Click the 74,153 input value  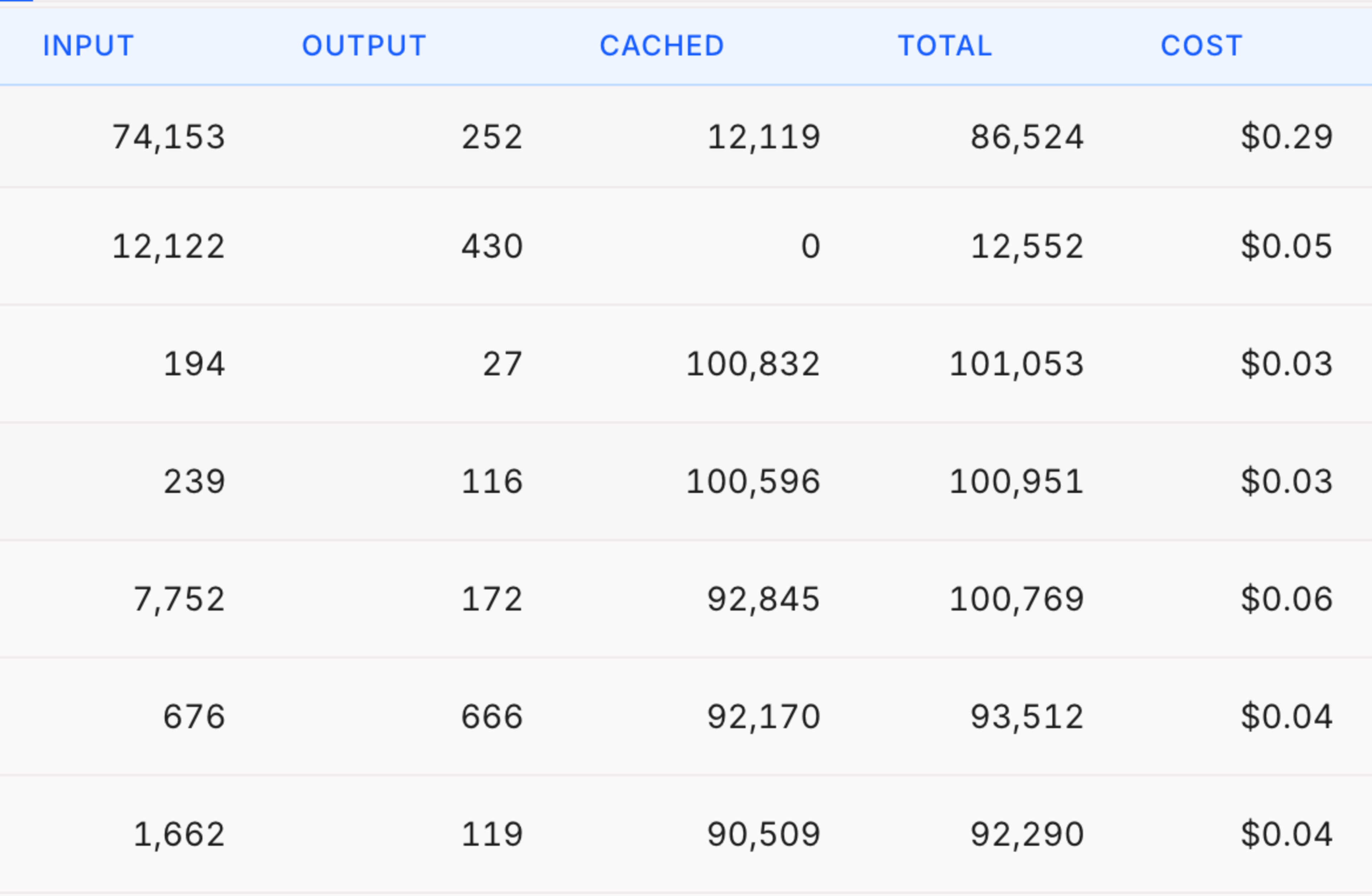point(169,137)
